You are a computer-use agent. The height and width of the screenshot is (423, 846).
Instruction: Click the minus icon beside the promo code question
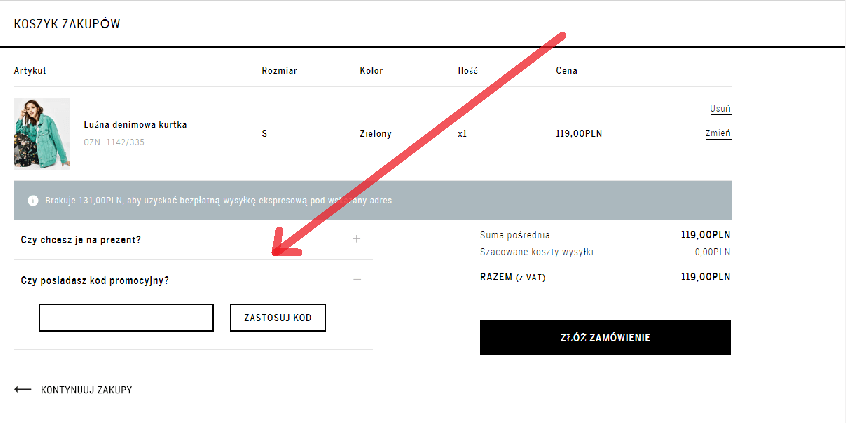[357, 280]
